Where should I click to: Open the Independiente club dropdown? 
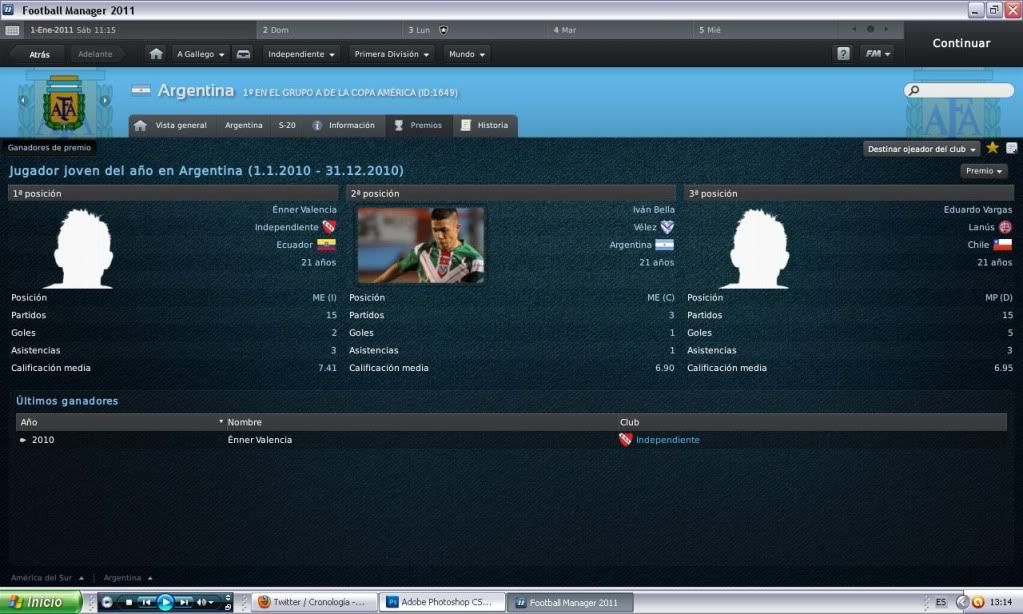pos(301,54)
